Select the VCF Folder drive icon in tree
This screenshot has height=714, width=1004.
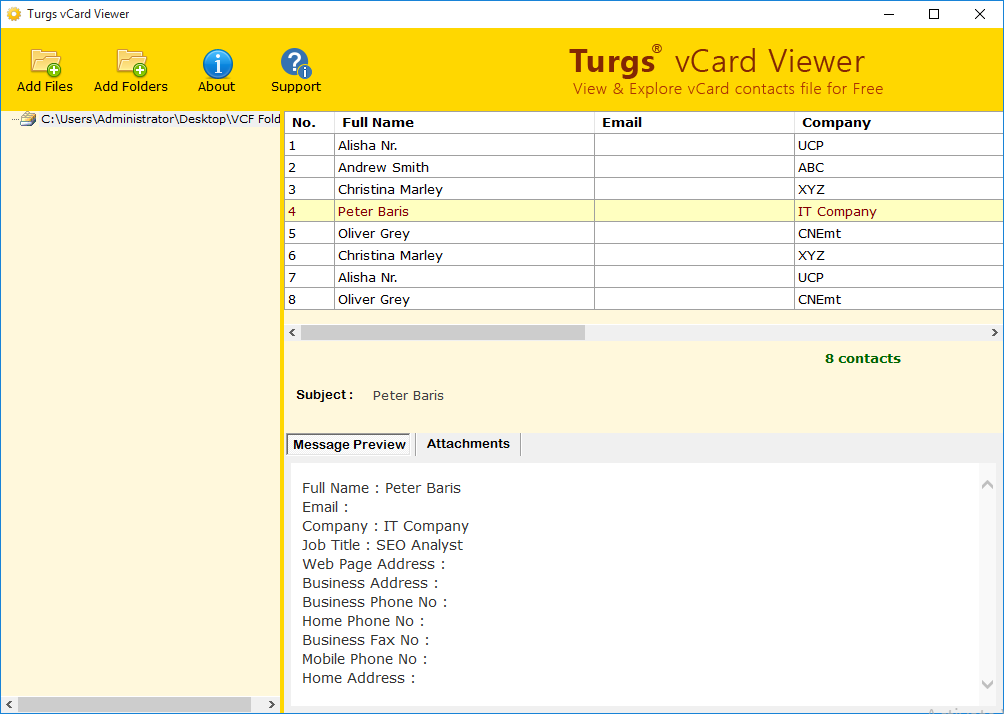(x=28, y=118)
